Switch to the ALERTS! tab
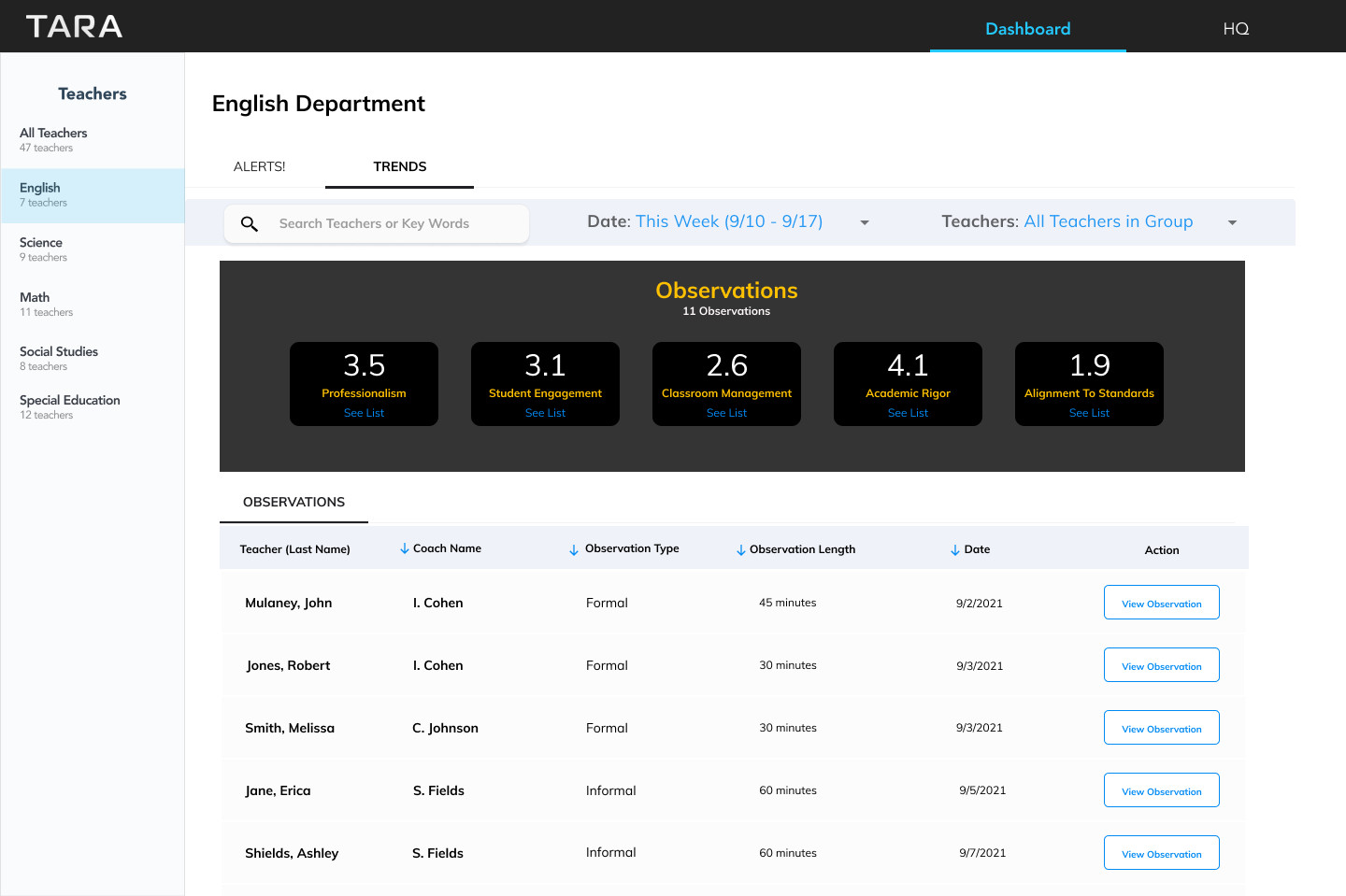The image size is (1346, 896). (x=260, y=166)
